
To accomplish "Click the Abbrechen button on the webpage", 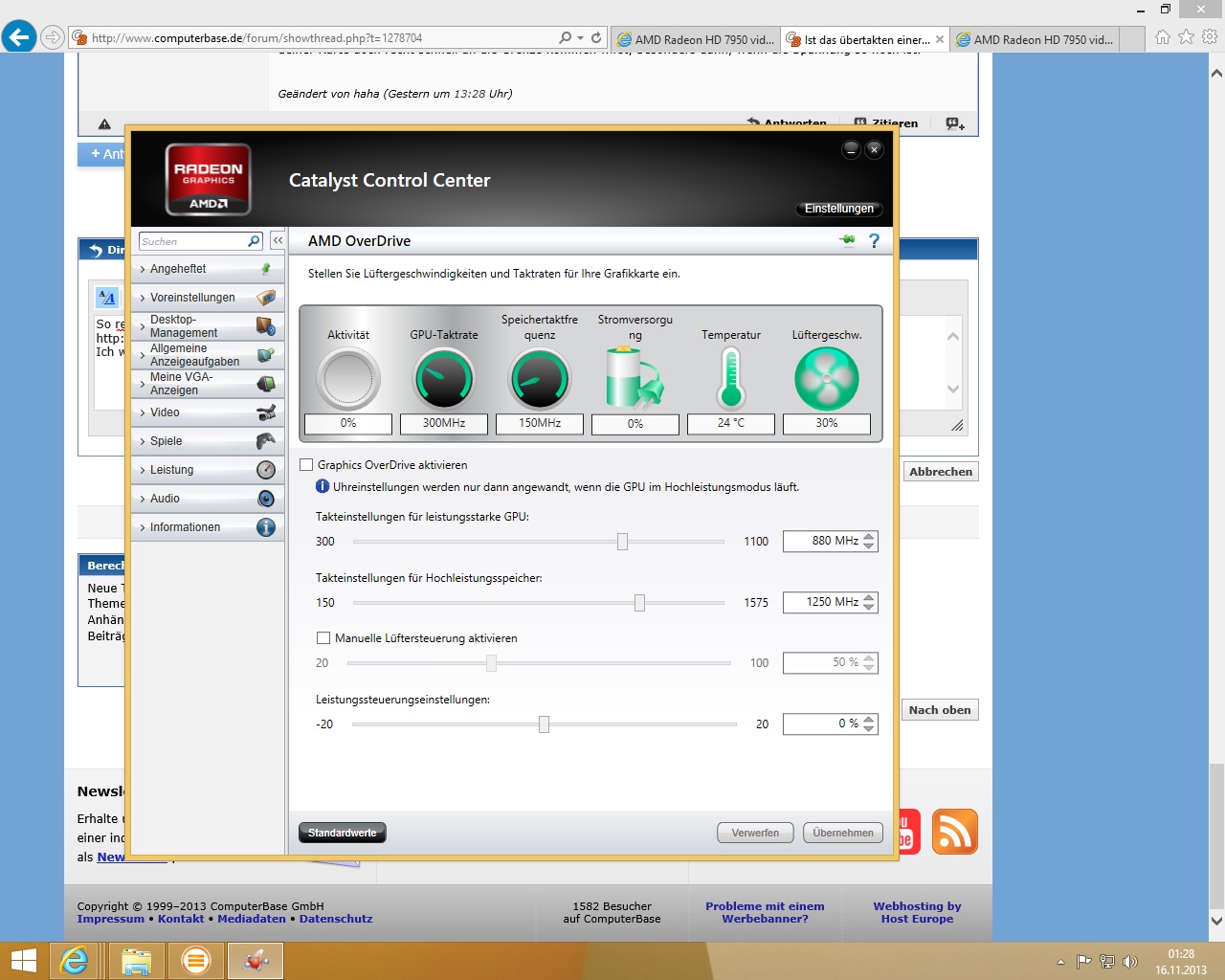I will (941, 472).
